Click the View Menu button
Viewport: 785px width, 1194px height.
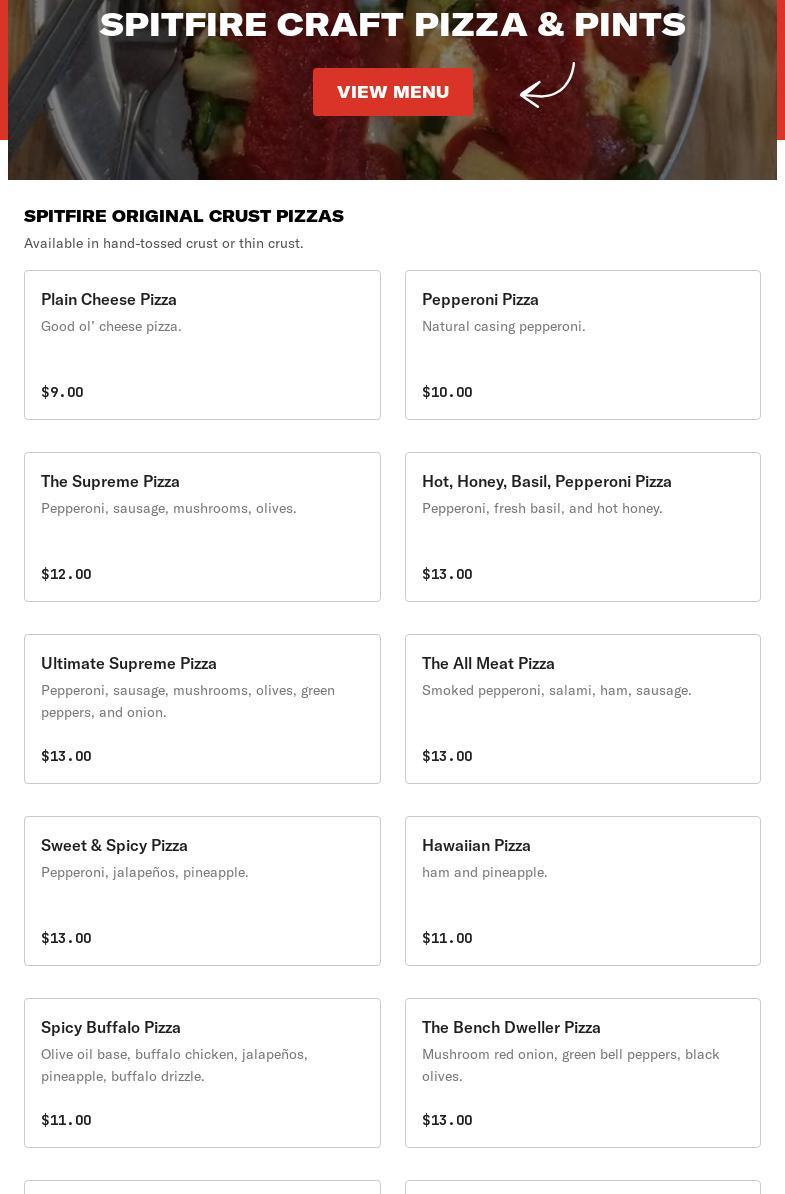tap(392, 92)
